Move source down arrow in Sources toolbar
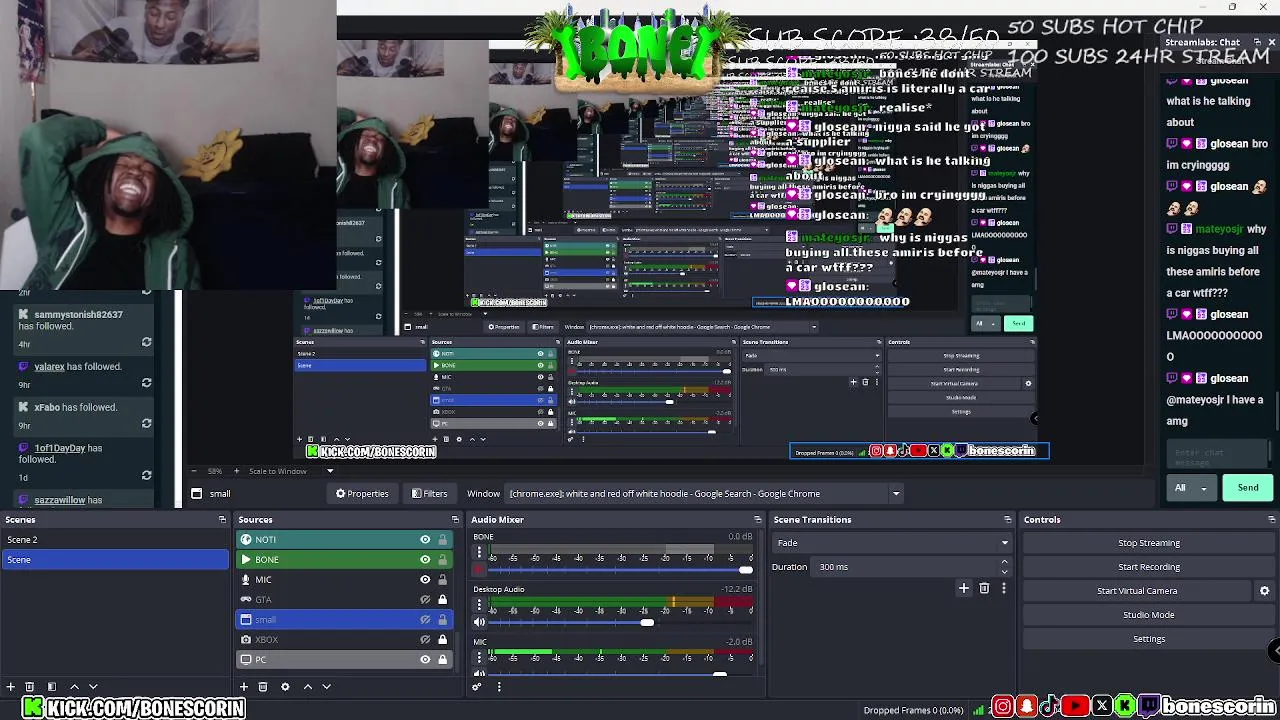 326,687
